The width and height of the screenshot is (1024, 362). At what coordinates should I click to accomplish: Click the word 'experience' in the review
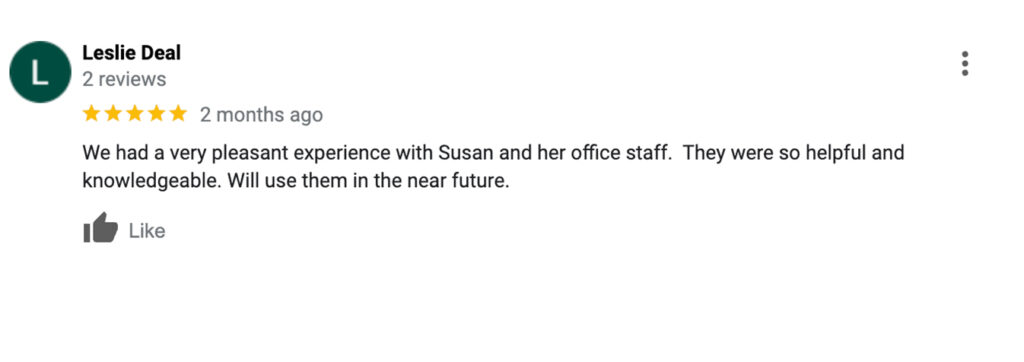(344, 155)
